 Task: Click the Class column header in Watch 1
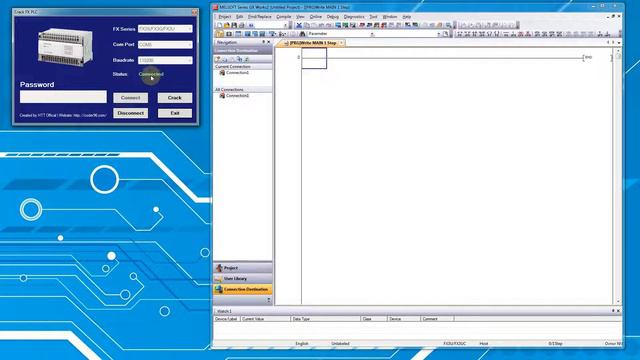pos(373,319)
